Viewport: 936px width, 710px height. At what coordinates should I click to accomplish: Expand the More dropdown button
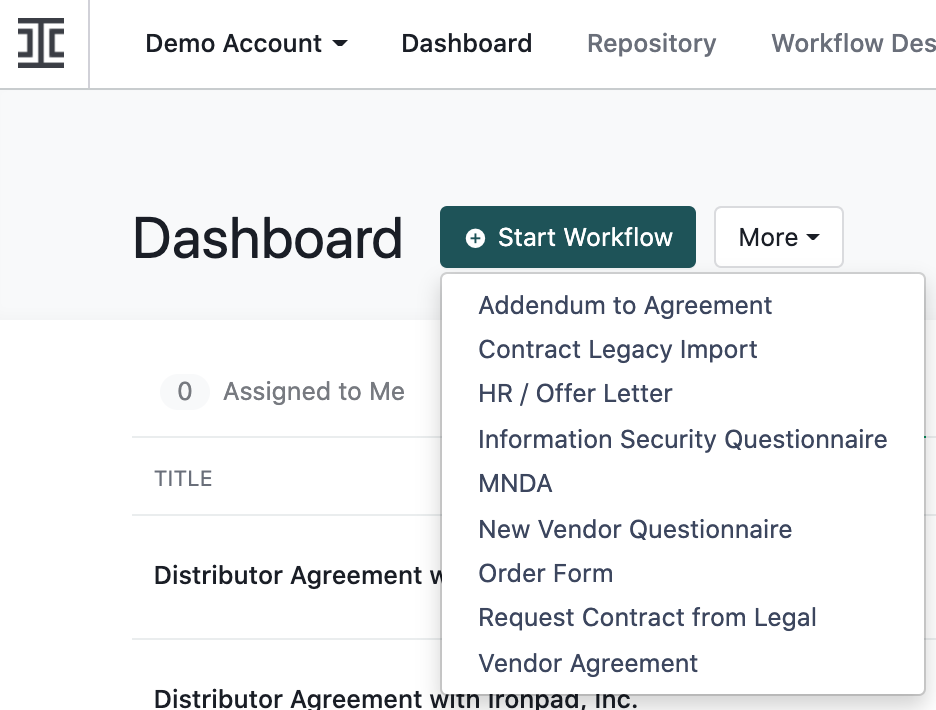click(778, 237)
